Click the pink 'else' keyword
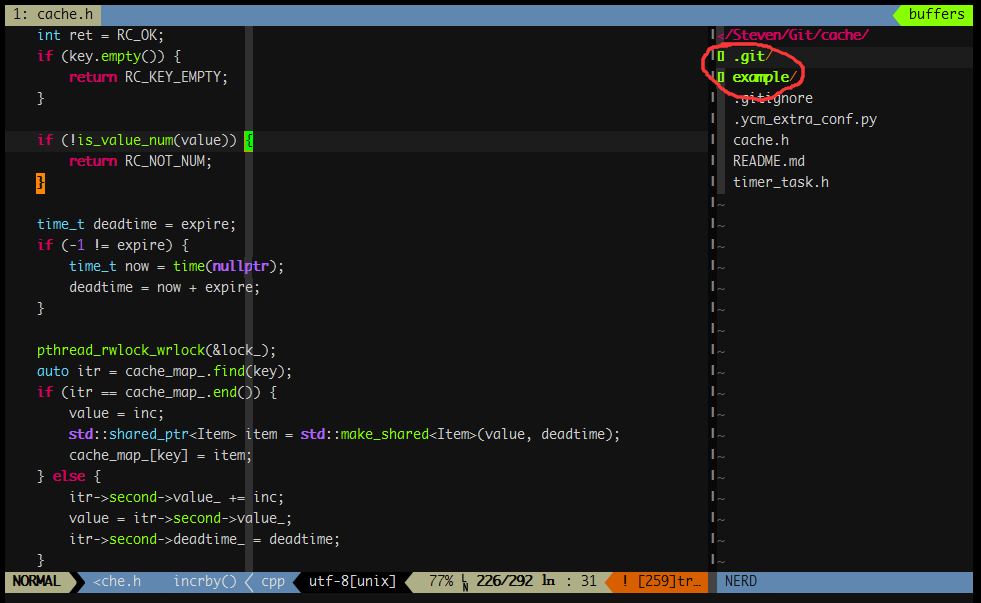Screen dimensions: 981x603 (69, 476)
